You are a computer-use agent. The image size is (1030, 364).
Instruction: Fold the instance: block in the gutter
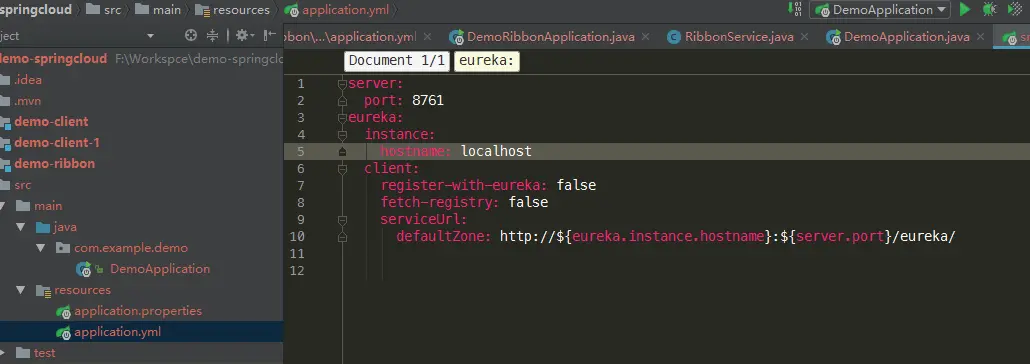[342, 135]
